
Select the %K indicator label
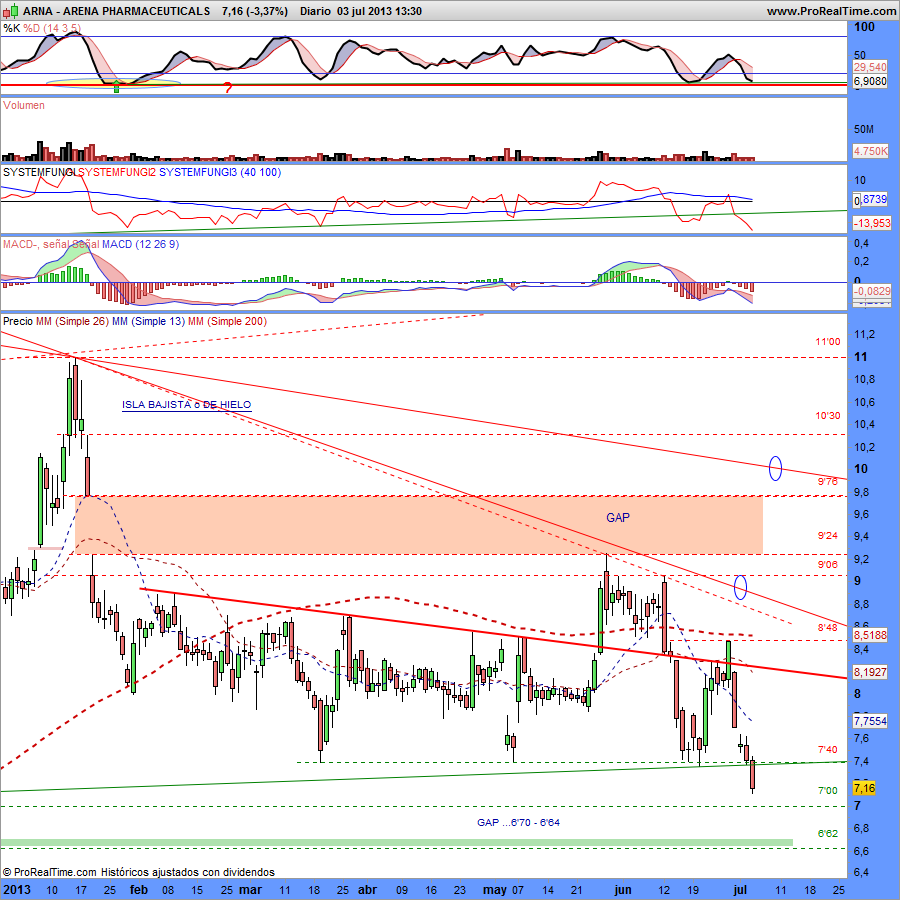click(x=11, y=28)
